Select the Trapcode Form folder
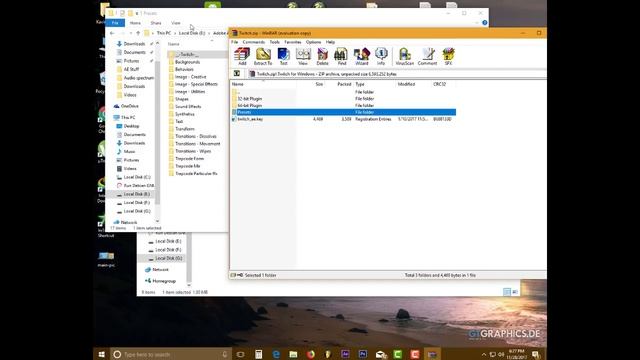640x360 pixels. point(189,158)
